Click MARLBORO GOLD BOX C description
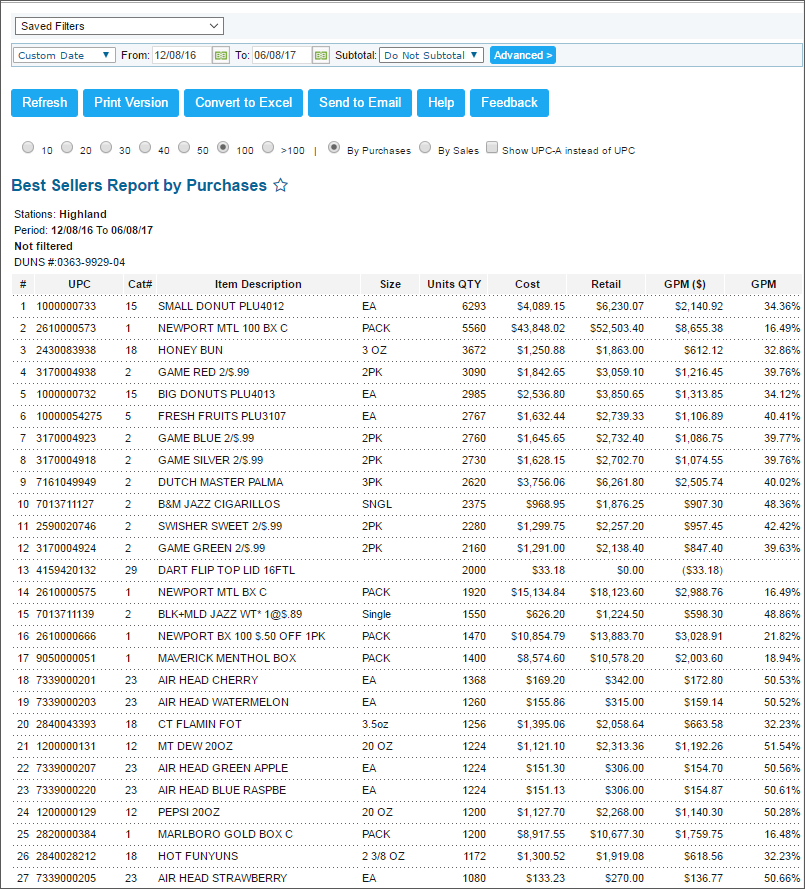Image resolution: width=805 pixels, height=889 pixels. click(x=226, y=835)
